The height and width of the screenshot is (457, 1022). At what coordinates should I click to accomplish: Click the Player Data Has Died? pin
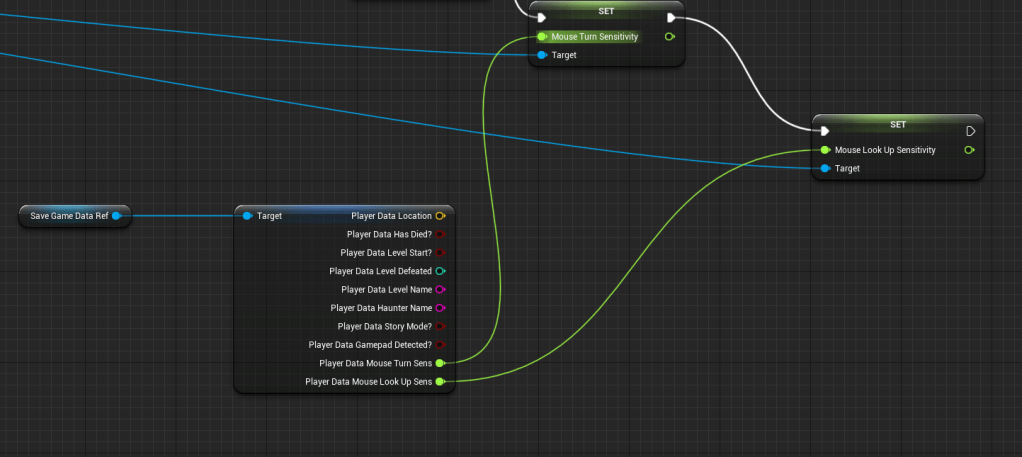coord(440,234)
